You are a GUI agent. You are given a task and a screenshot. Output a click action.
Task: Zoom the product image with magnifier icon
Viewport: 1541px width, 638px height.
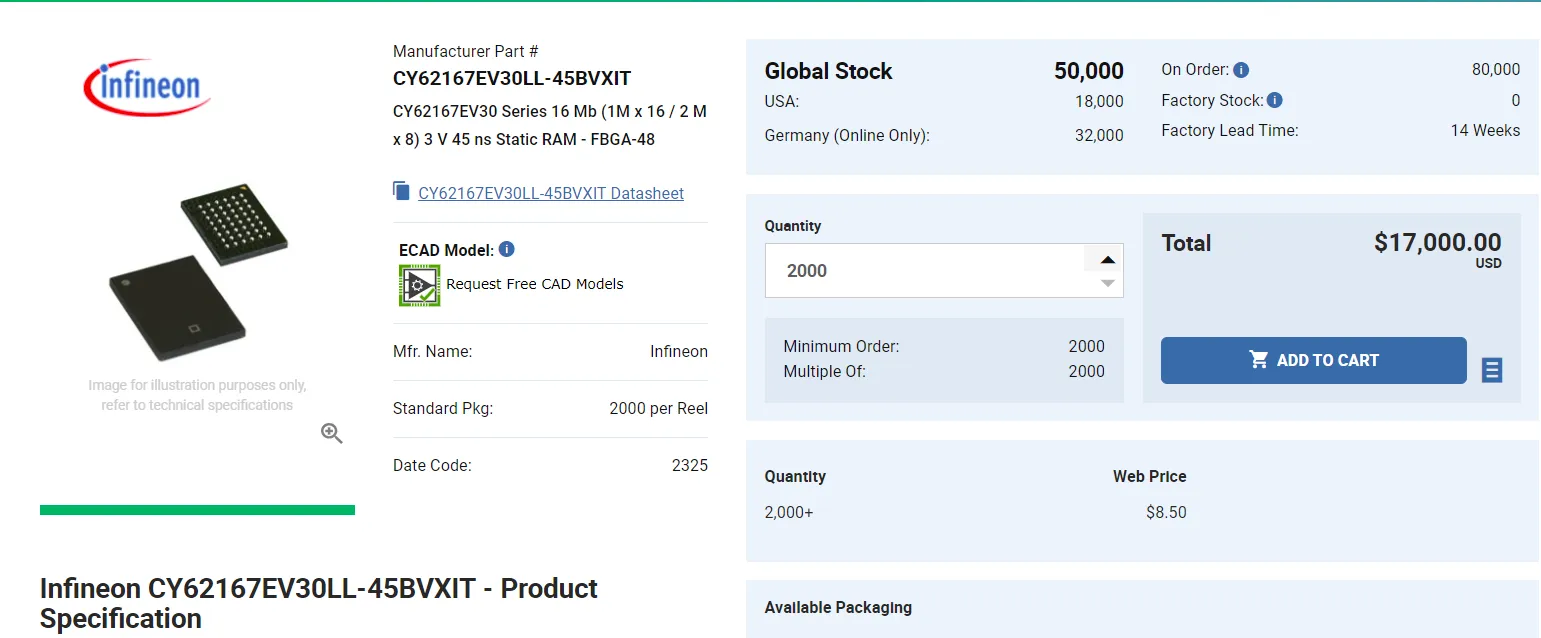(x=332, y=433)
